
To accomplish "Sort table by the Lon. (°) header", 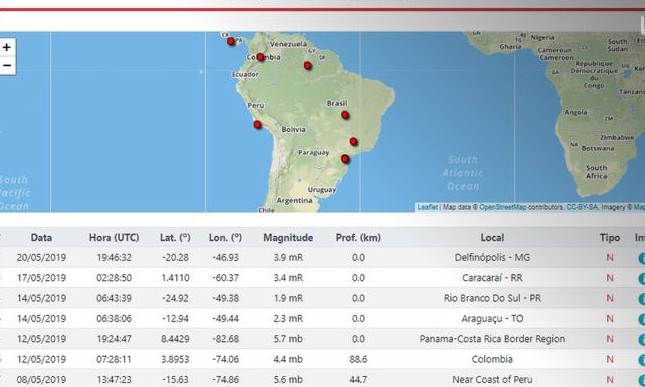I will tap(225, 238).
